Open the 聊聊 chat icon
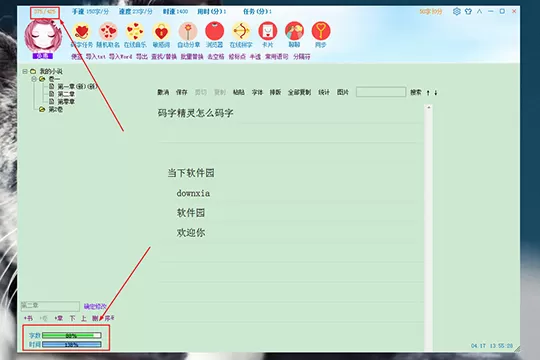540x360 pixels. pos(294,32)
